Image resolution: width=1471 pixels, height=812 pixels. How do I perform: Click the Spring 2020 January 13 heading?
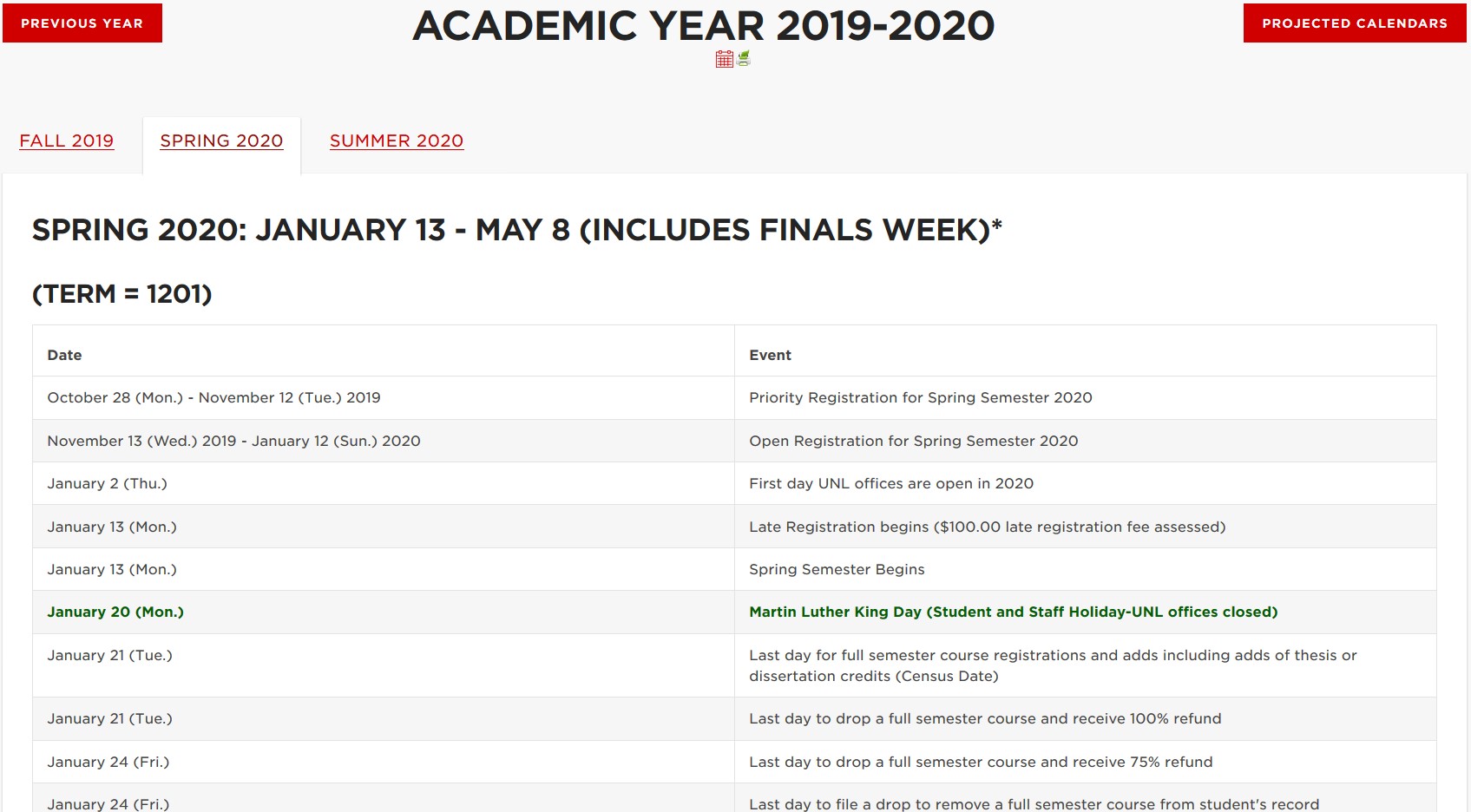[x=516, y=230]
